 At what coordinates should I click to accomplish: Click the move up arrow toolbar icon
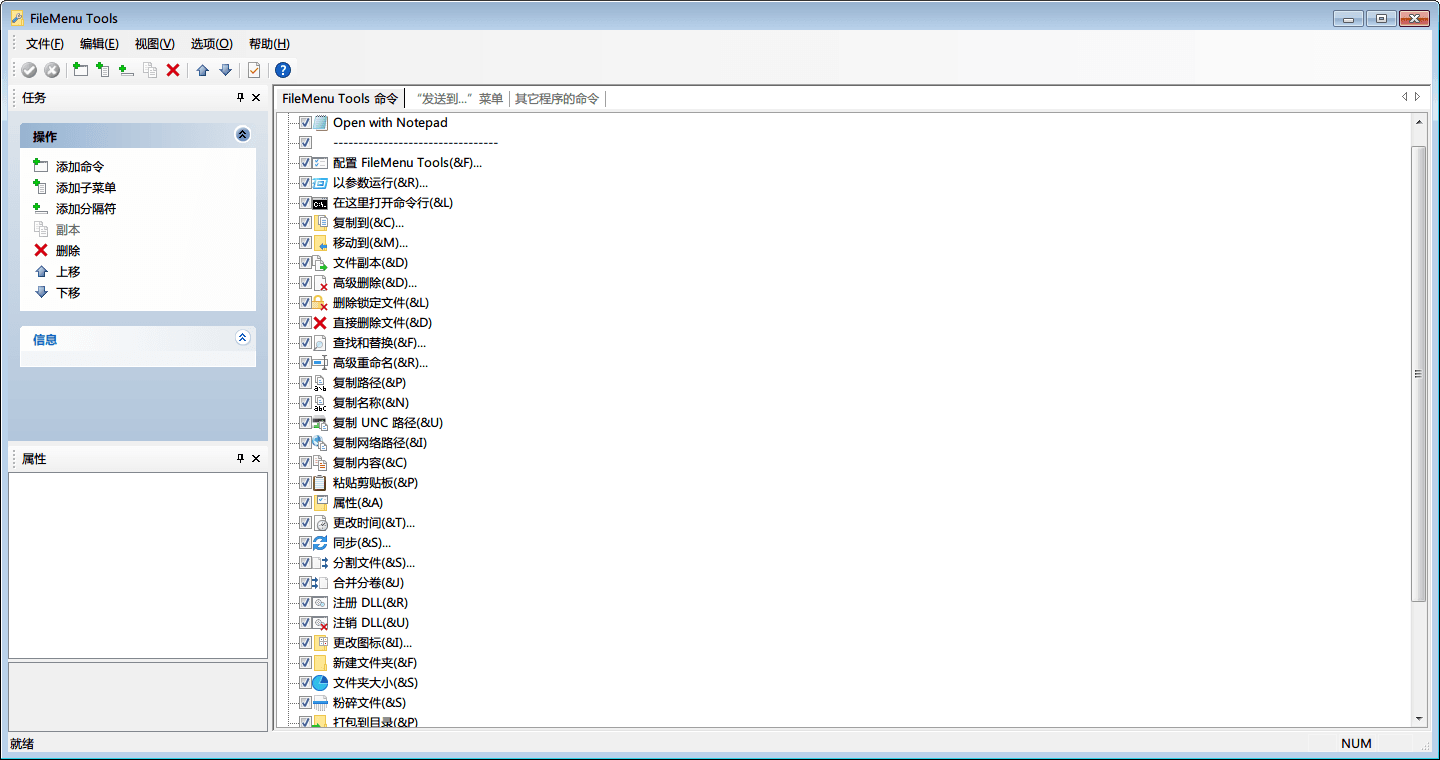203,70
